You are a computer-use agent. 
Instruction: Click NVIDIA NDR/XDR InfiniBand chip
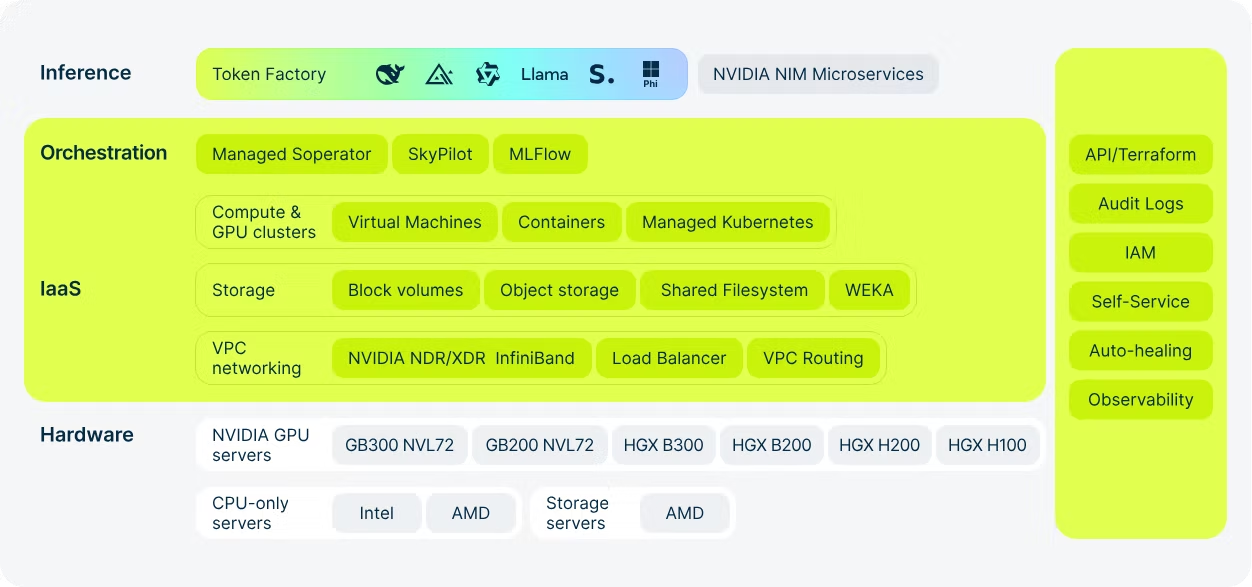click(461, 358)
